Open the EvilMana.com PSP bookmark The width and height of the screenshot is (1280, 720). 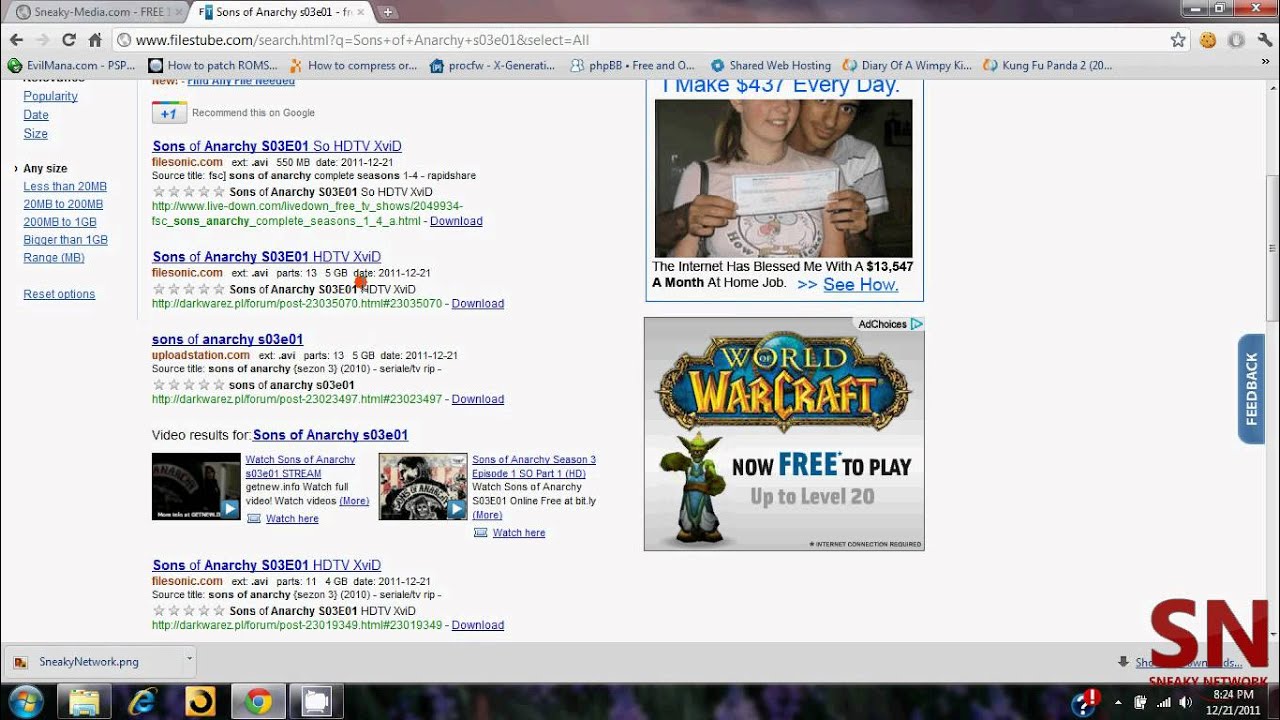71,65
